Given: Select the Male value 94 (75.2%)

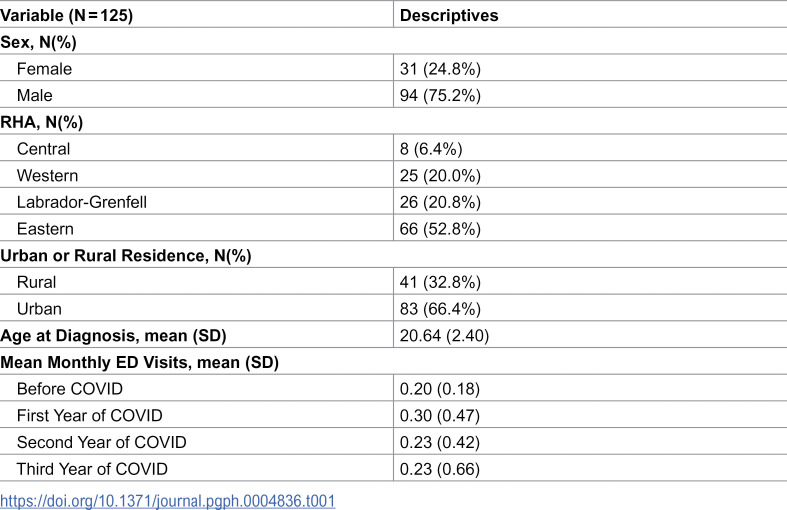Looking at the screenshot, I should [440, 95].
